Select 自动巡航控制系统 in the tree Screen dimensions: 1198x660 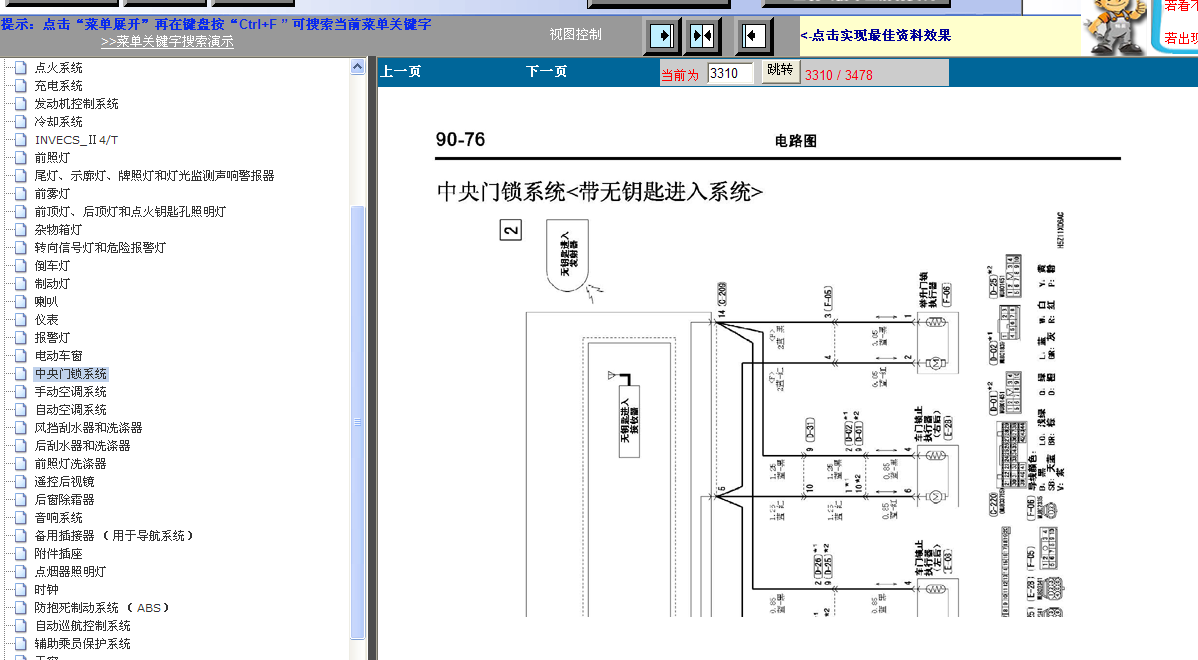pyautogui.click(x=82, y=626)
